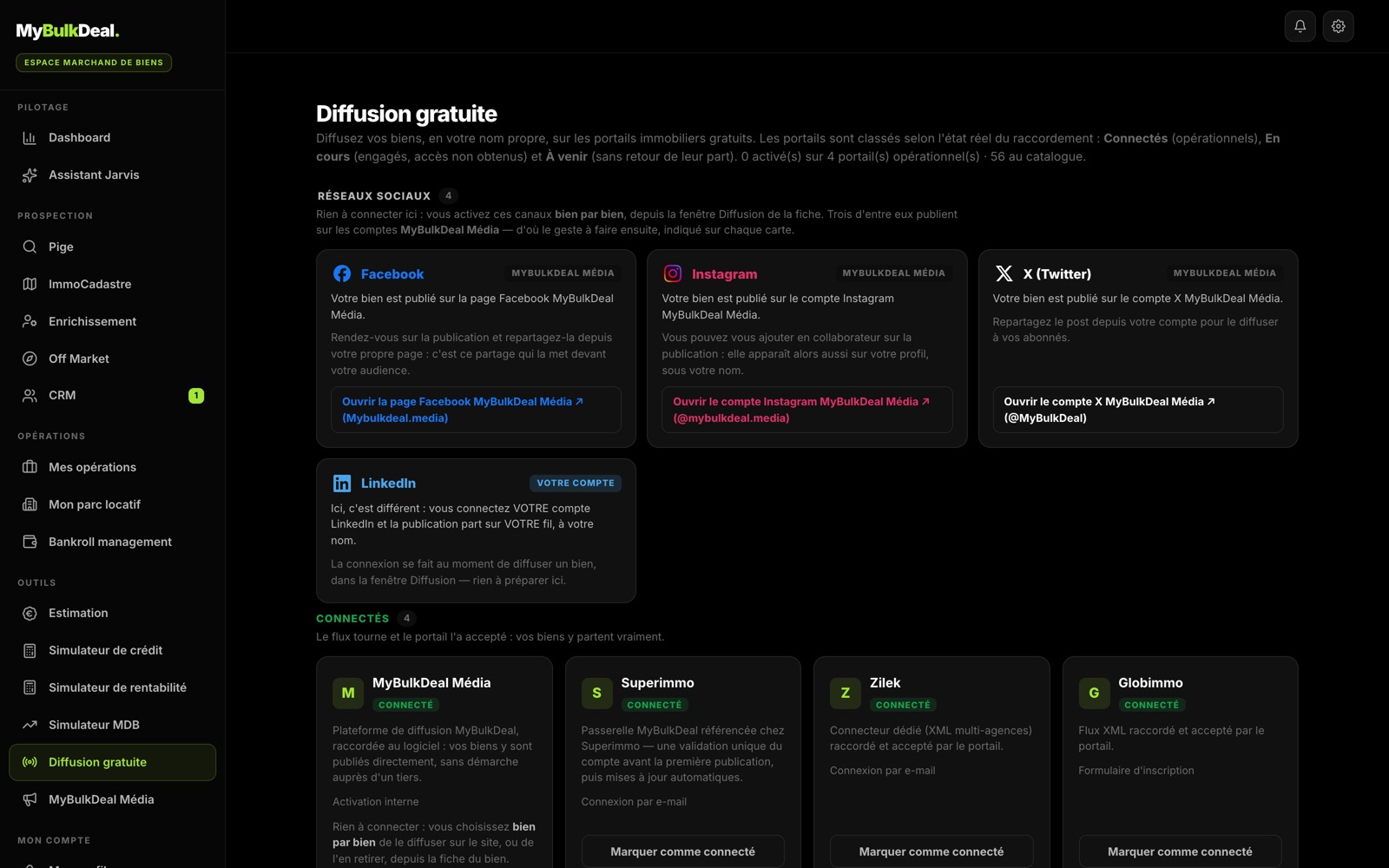Open Mes opérations page
1389x868 pixels.
(x=113, y=467)
